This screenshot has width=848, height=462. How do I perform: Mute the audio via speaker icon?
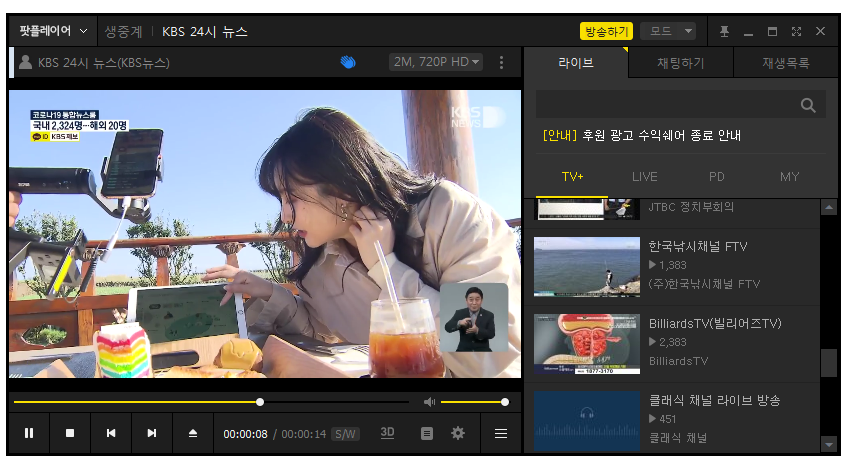click(429, 402)
